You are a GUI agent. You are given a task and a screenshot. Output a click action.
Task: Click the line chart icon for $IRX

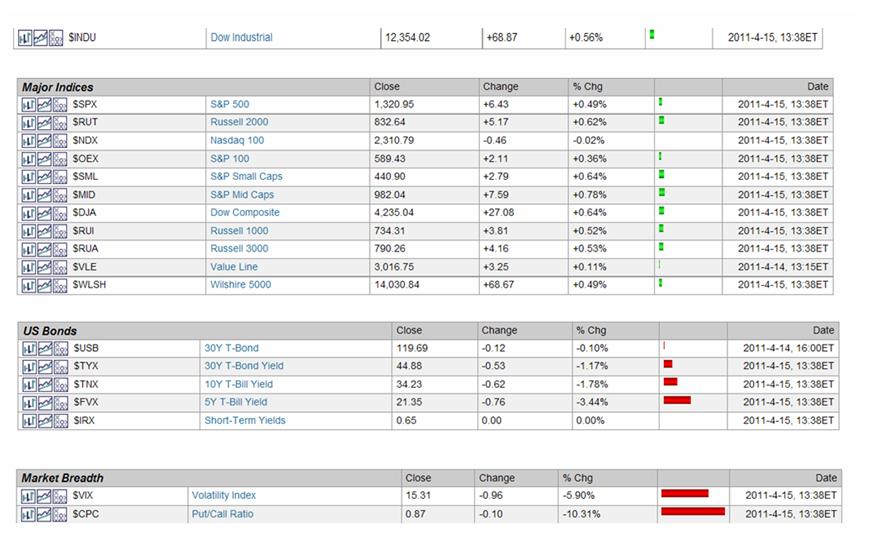click(x=44, y=421)
